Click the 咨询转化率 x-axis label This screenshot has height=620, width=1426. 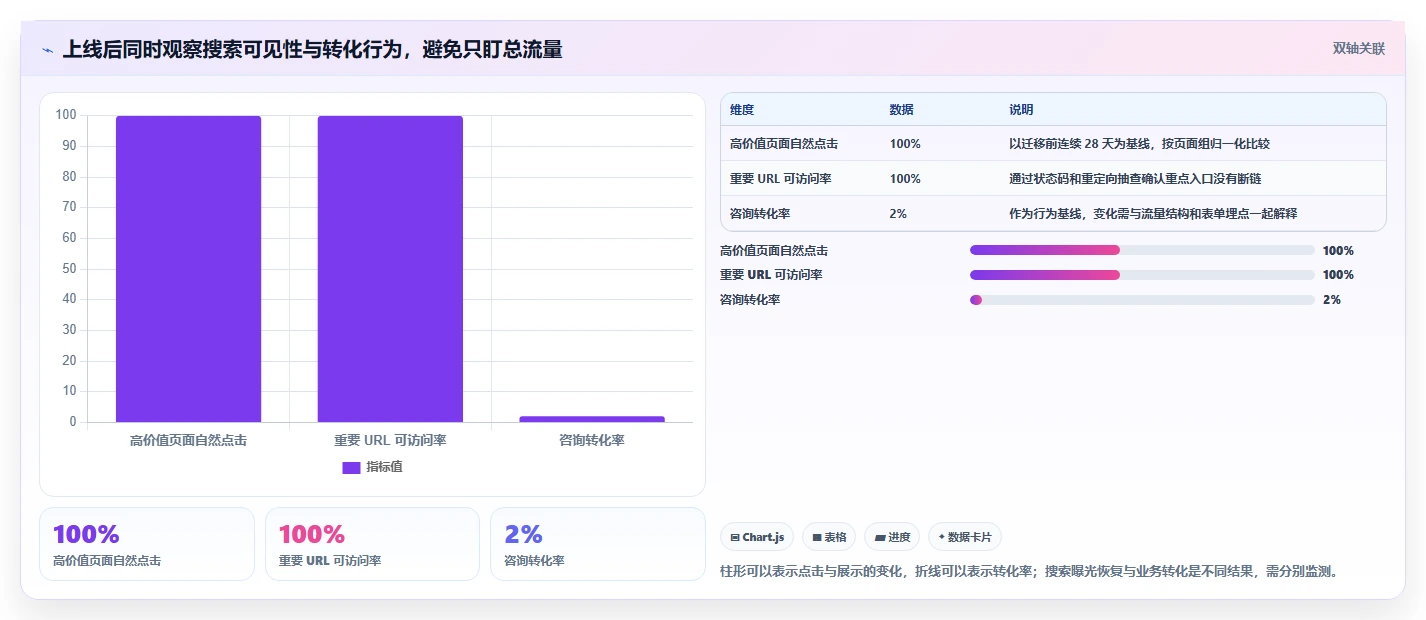pos(592,440)
